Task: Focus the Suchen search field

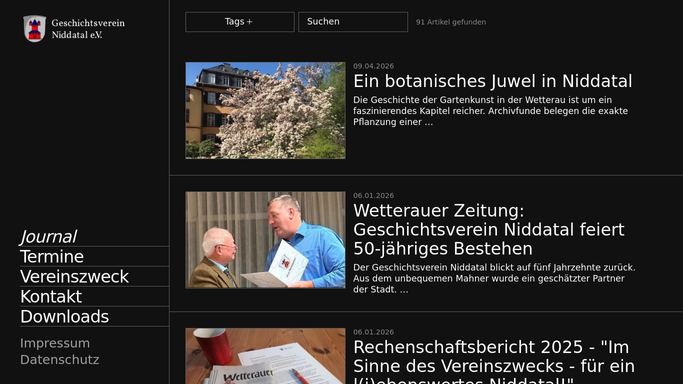Action: coord(353,22)
